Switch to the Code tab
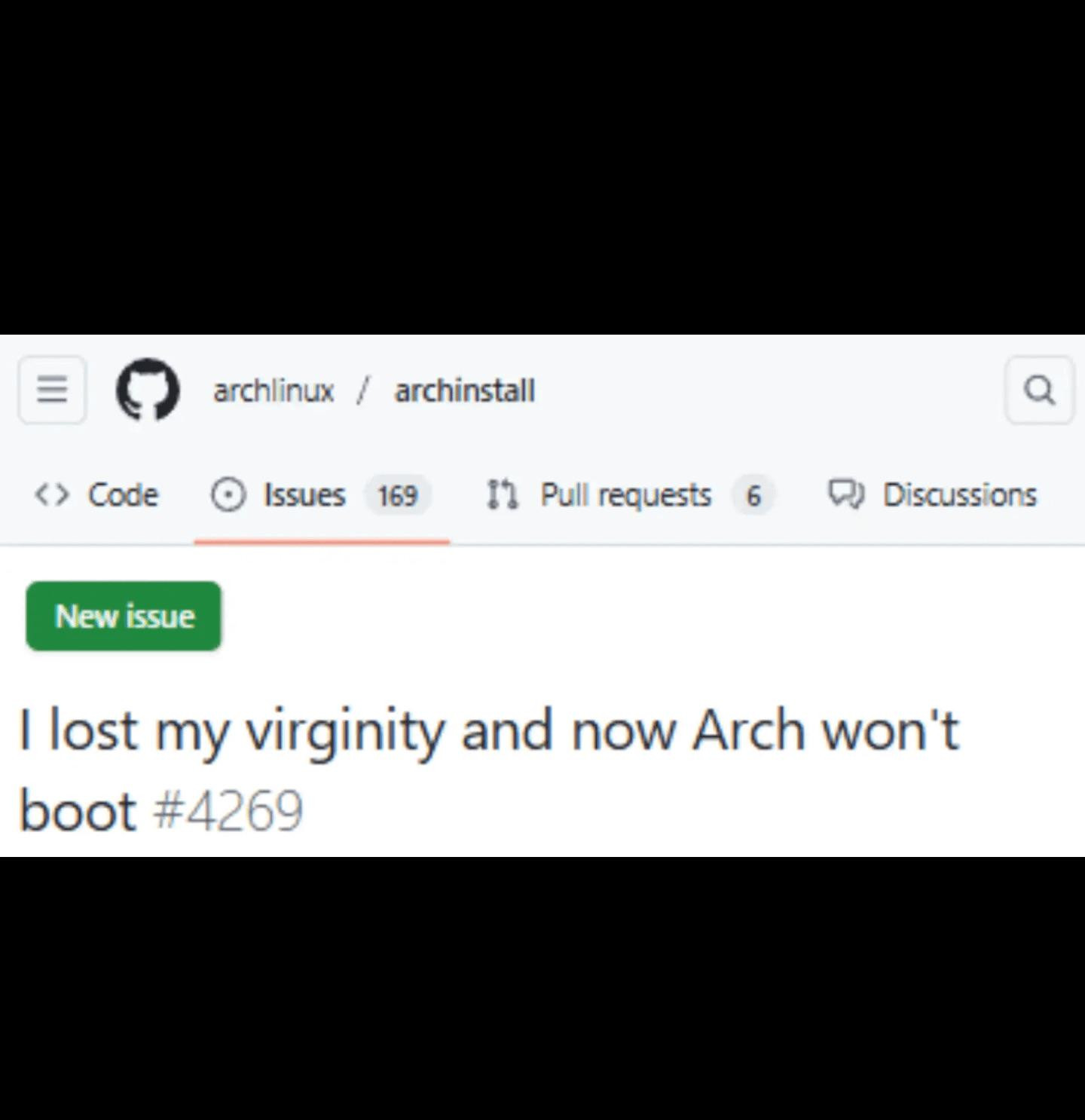 coord(123,495)
